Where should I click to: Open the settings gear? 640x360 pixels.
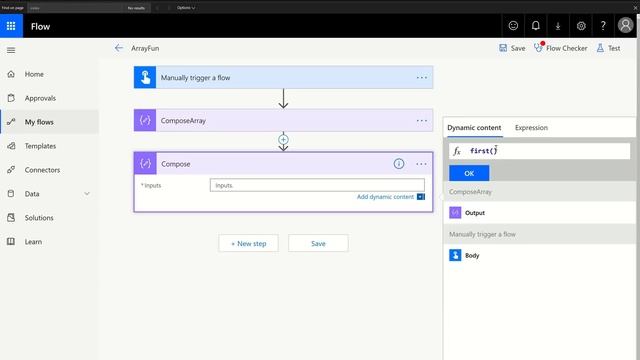point(581,26)
